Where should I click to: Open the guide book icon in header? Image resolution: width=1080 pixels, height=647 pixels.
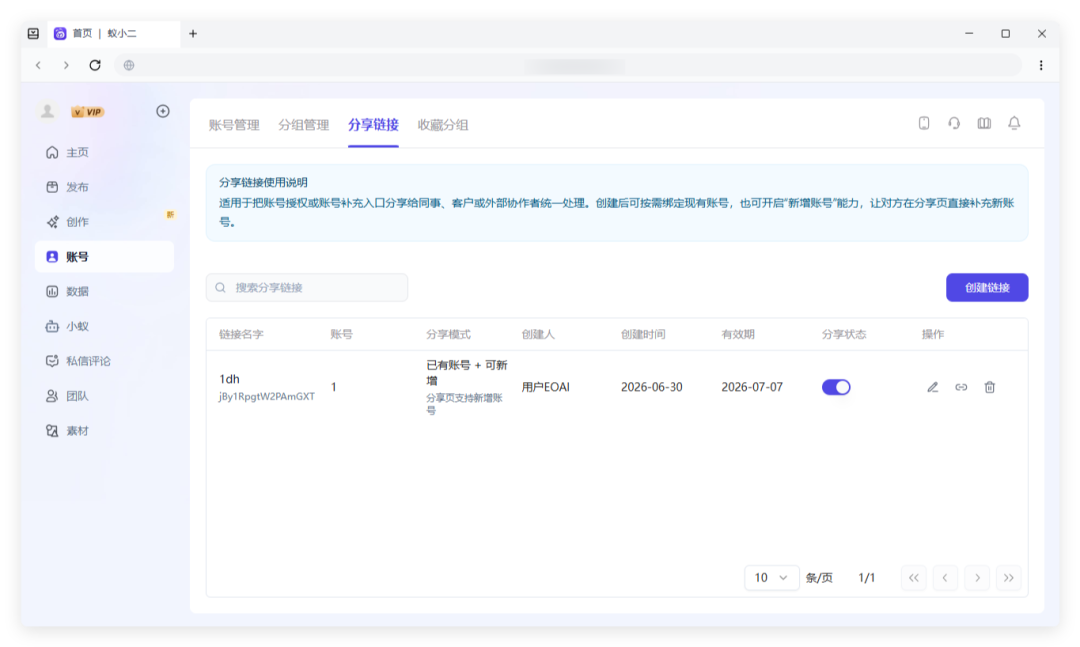pyautogui.click(x=984, y=123)
